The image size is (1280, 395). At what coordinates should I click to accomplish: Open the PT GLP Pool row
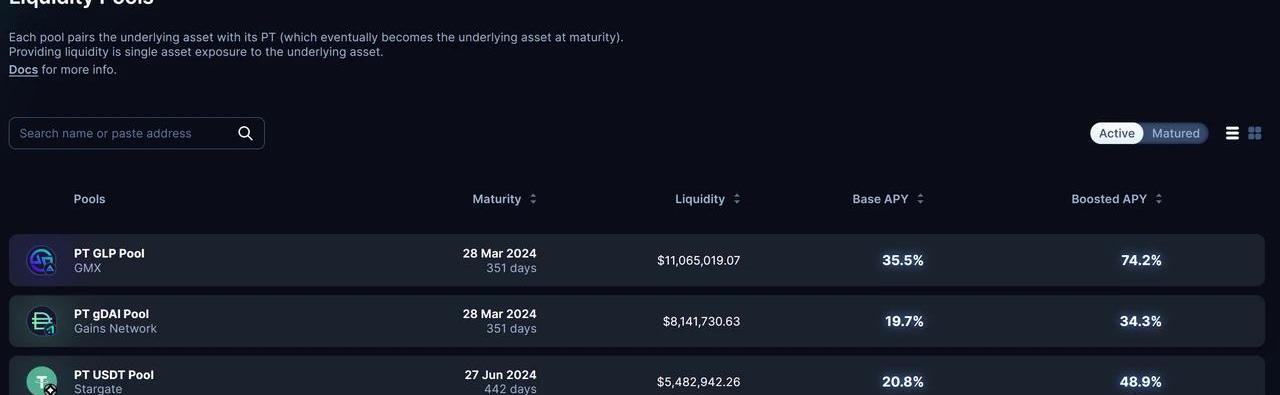(x=637, y=260)
